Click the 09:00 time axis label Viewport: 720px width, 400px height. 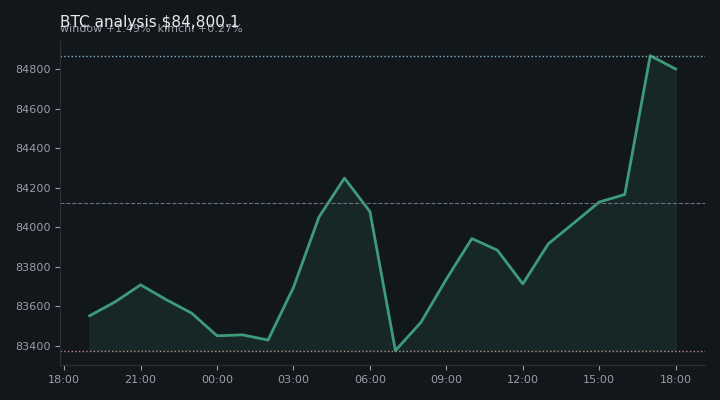point(446,379)
